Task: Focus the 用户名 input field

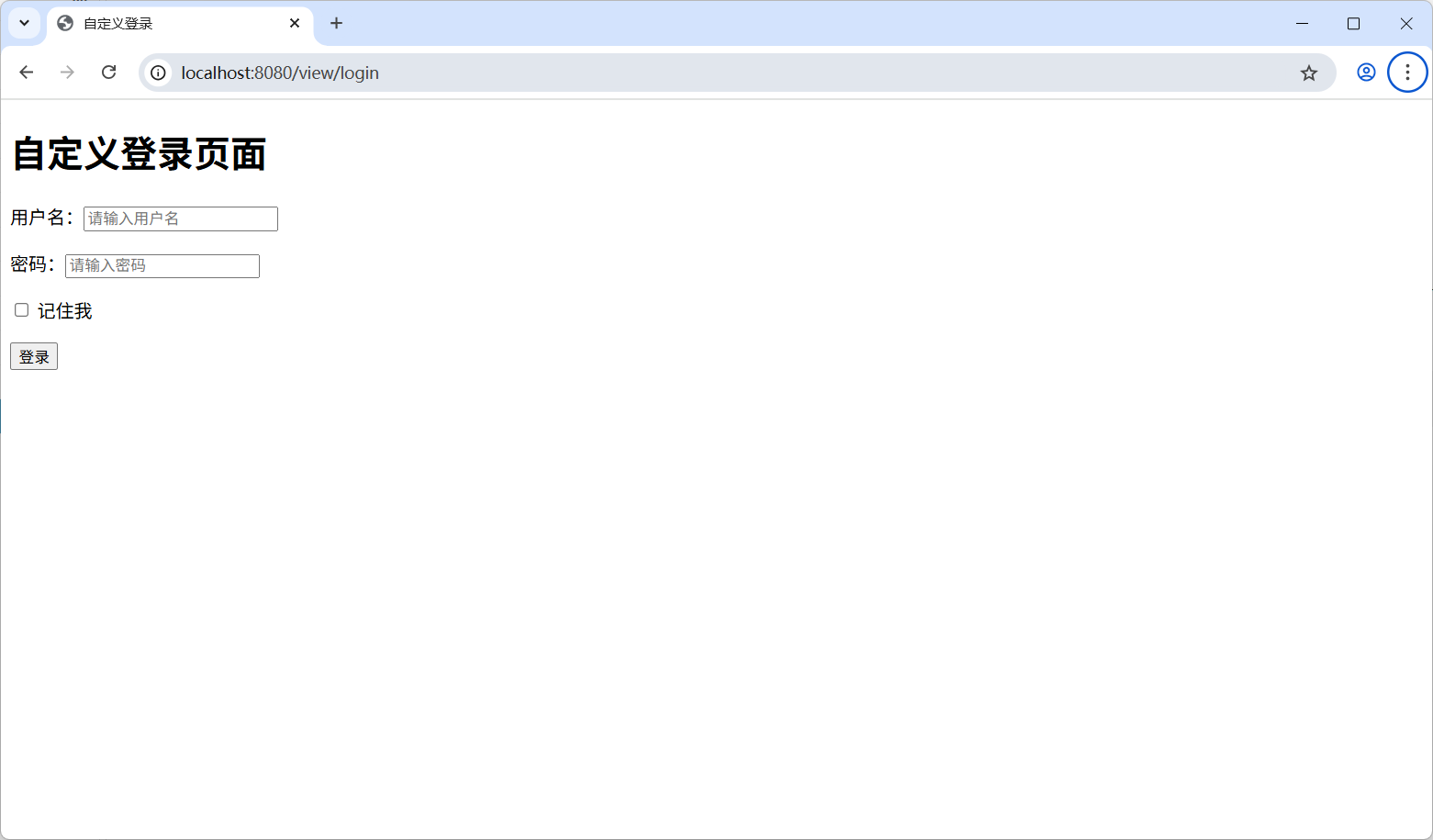Action: point(181,218)
